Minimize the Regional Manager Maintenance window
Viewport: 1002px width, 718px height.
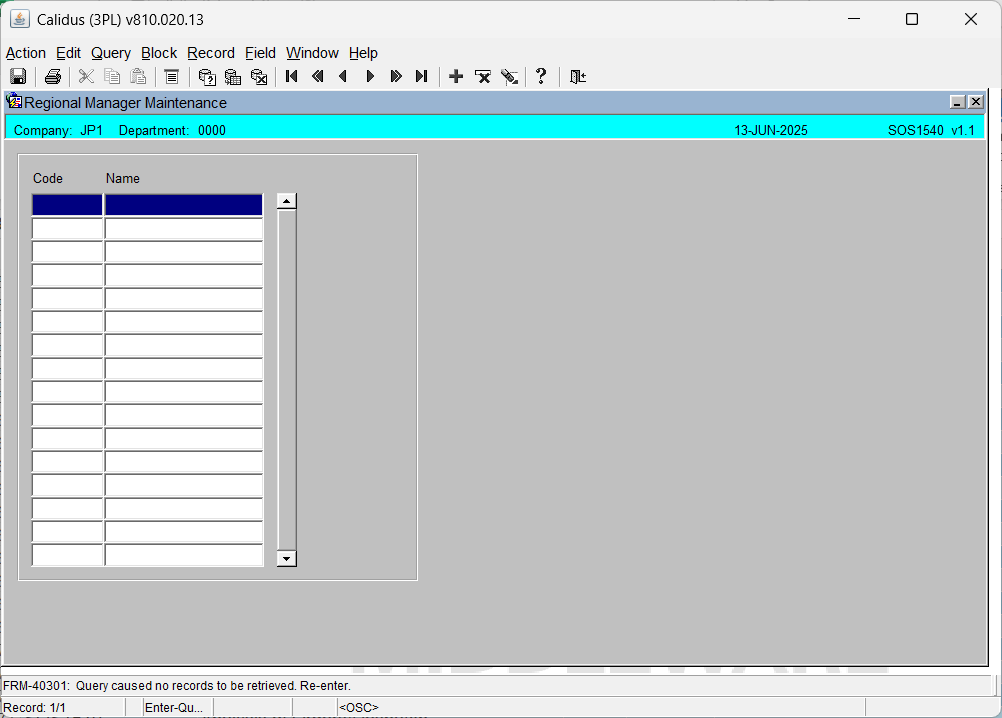pos(957,102)
